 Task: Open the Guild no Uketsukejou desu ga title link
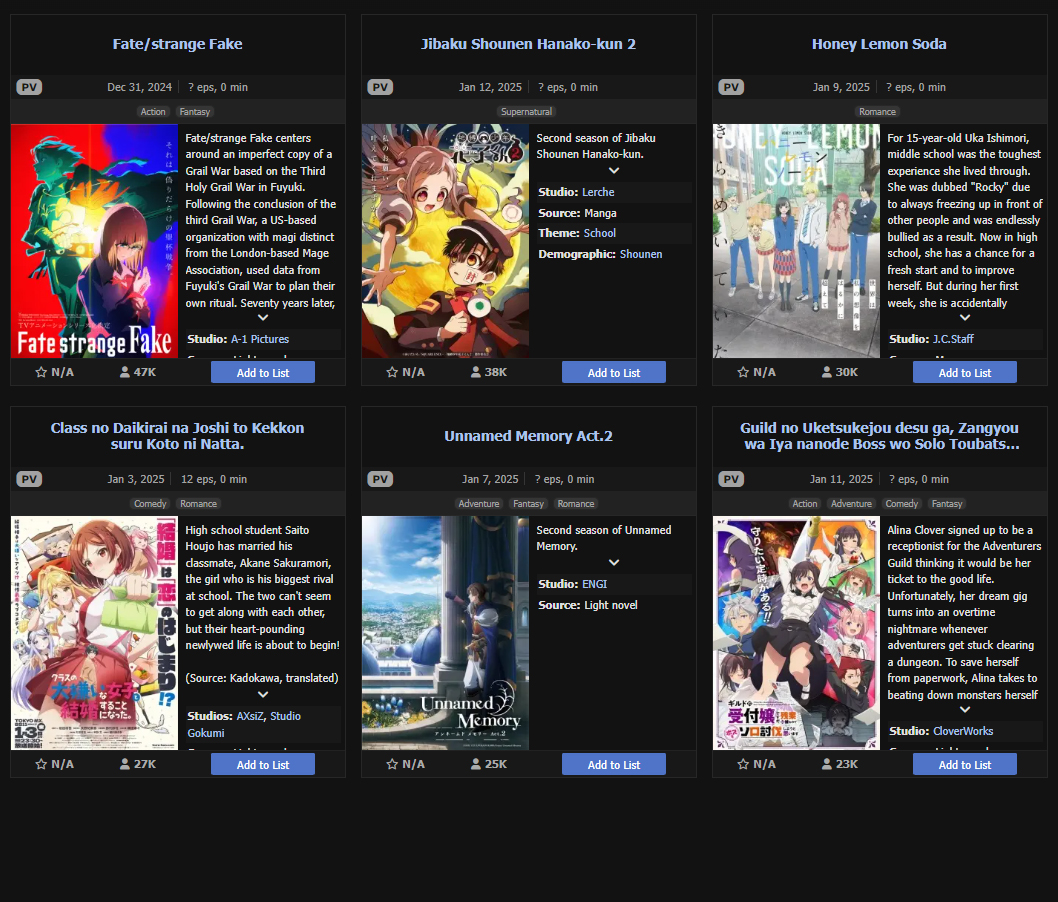point(879,436)
